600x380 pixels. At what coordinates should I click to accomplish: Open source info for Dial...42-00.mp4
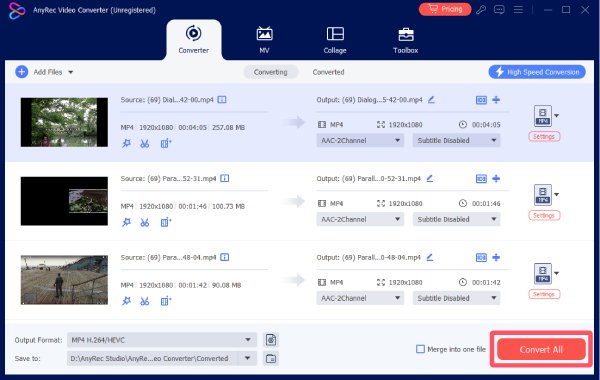[222, 99]
